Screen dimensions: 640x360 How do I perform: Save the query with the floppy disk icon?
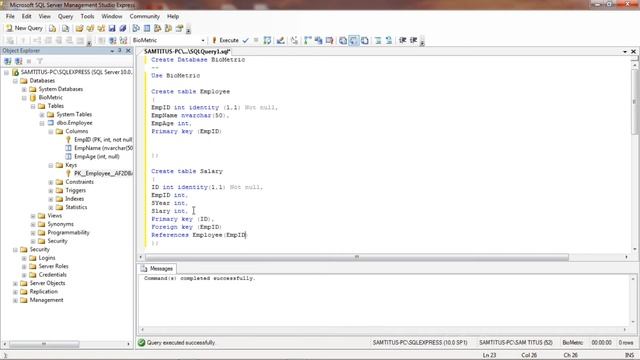click(x=112, y=28)
